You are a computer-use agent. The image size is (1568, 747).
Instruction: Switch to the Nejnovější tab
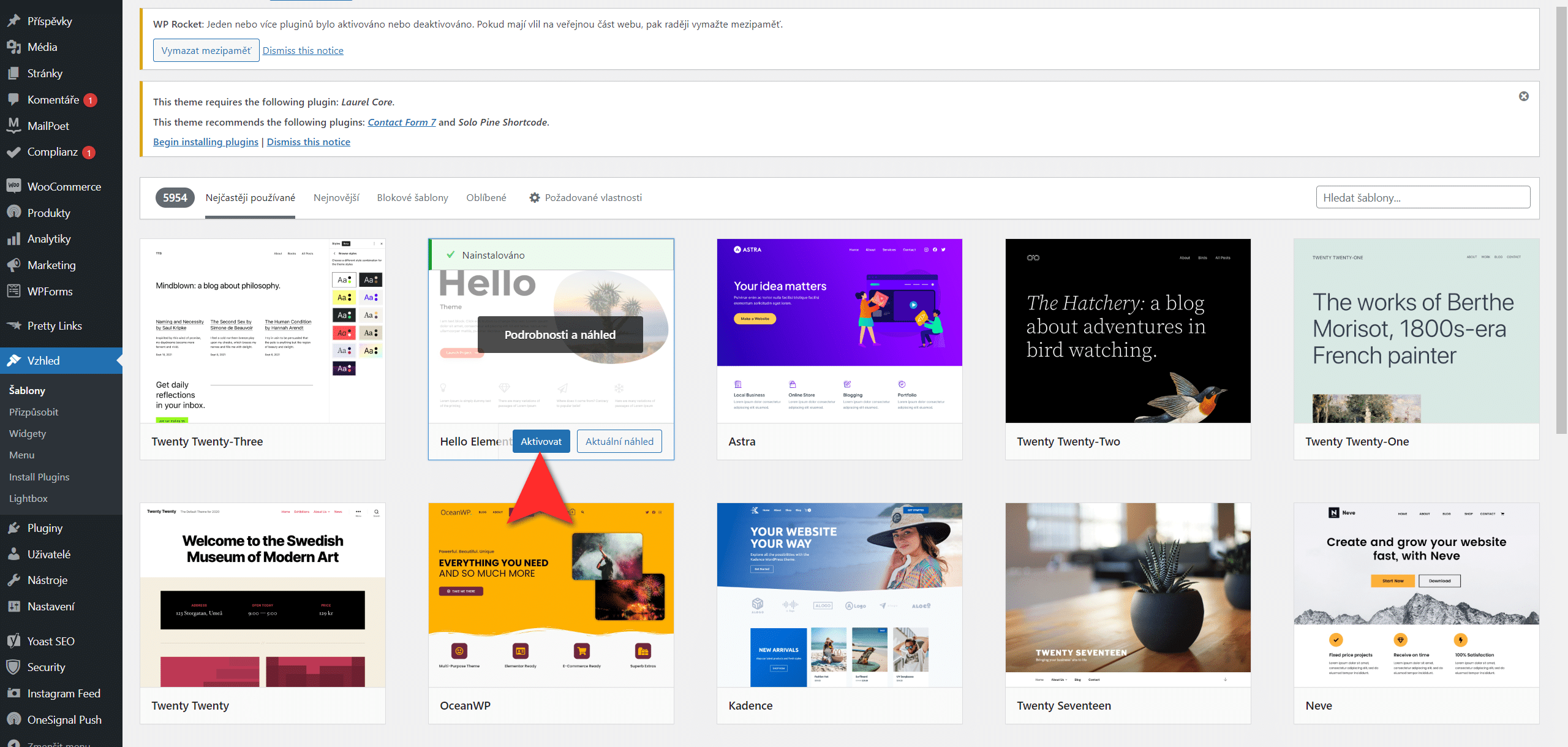coord(336,197)
